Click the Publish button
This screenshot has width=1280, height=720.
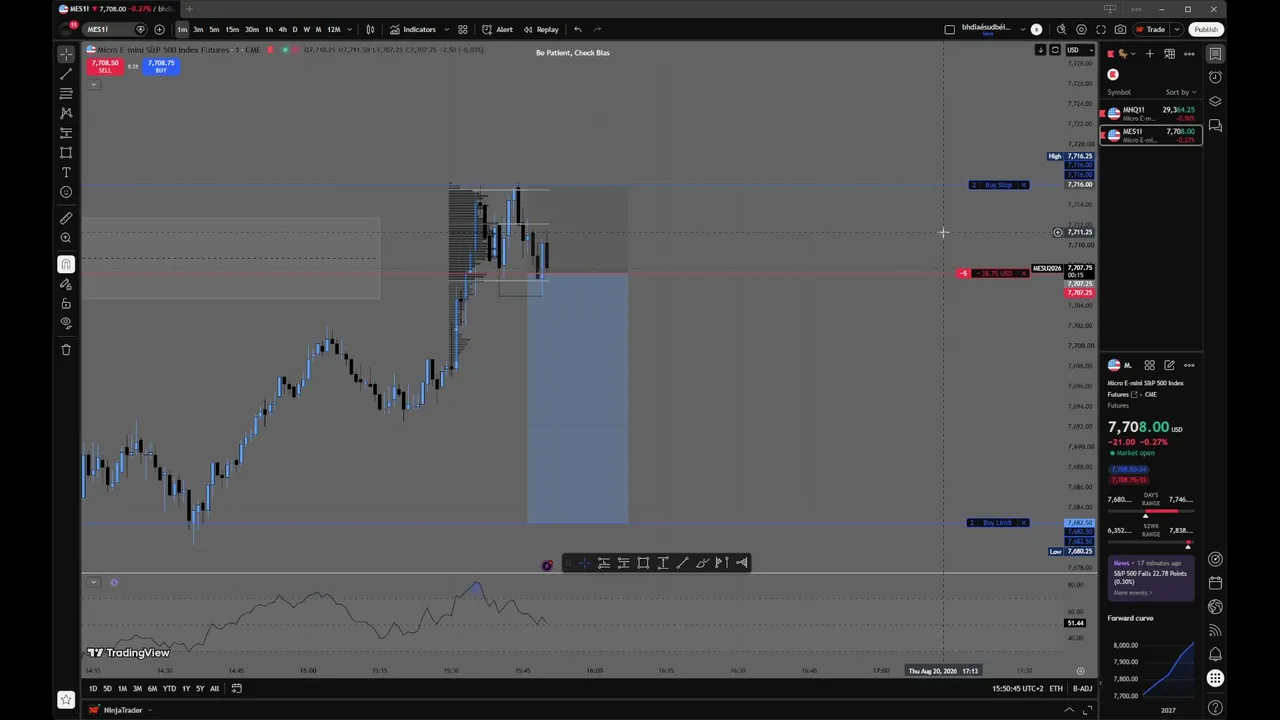[1206, 29]
